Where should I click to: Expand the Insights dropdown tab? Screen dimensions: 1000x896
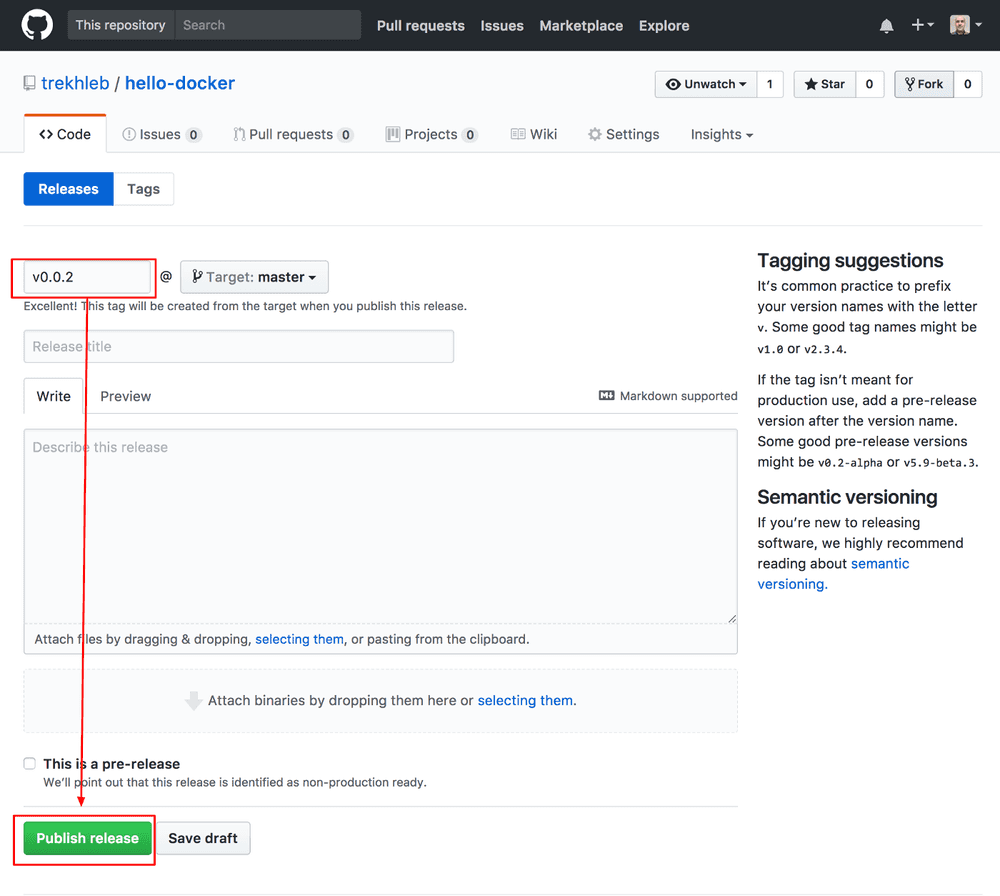point(722,135)
